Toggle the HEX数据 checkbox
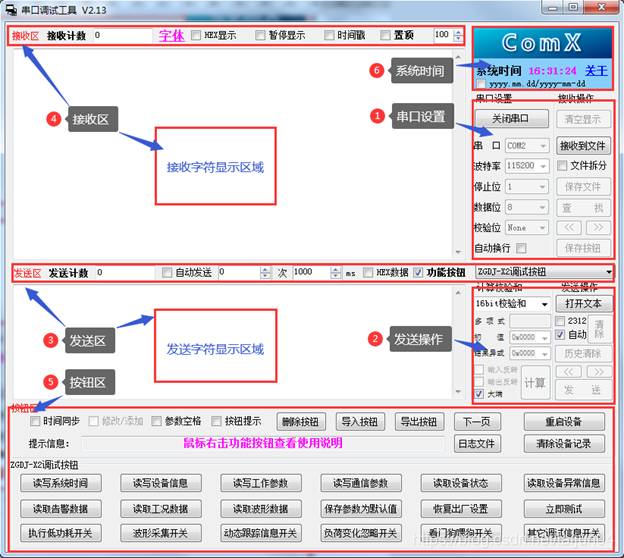 [x=368, y=273]
